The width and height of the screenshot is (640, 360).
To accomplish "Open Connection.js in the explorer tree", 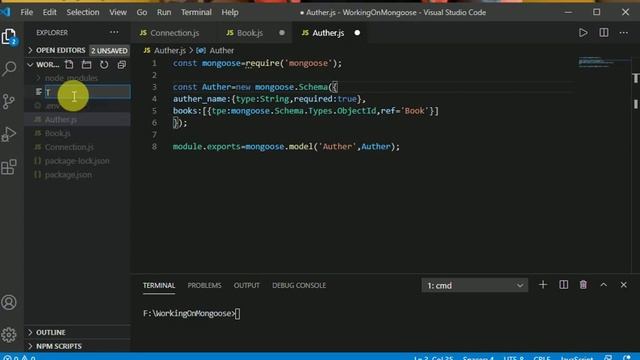I will (x=78, y=147).
